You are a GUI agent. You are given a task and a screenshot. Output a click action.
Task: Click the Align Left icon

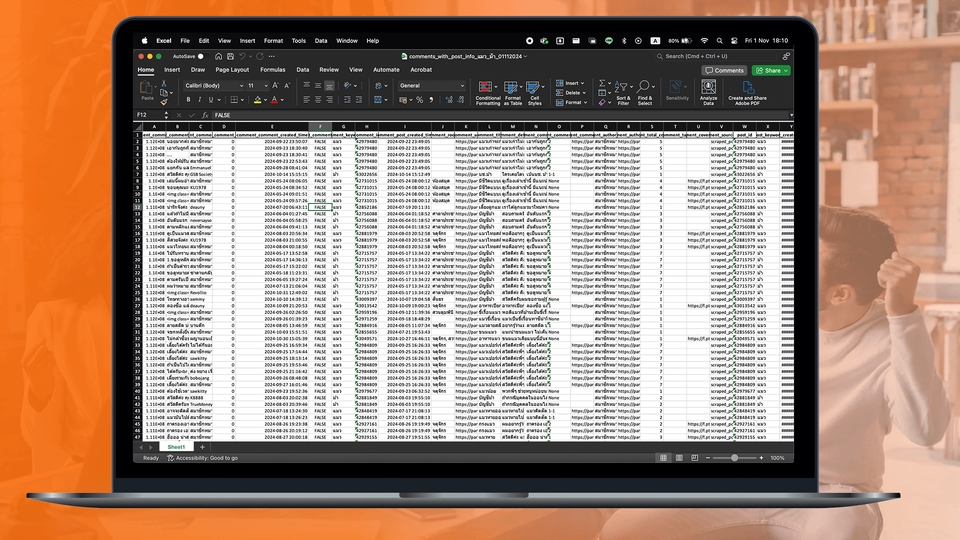(x=306, y=100)
